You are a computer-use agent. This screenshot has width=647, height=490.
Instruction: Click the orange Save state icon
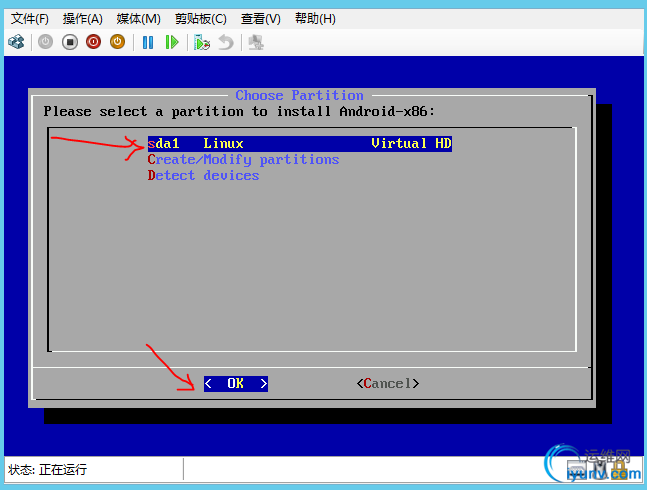pos(118,42)
